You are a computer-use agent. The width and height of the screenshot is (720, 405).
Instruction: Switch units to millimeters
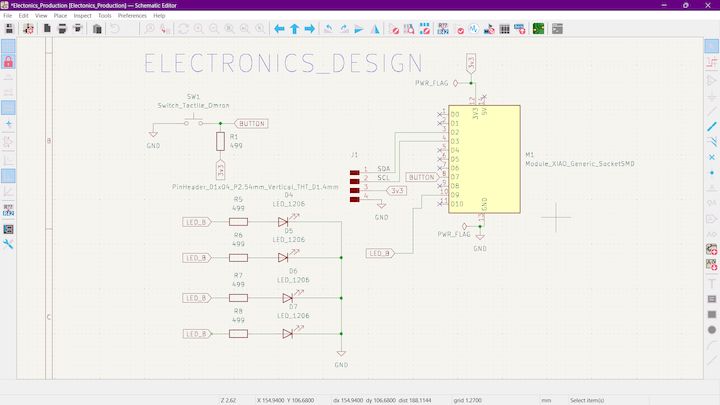click(8, 108)
